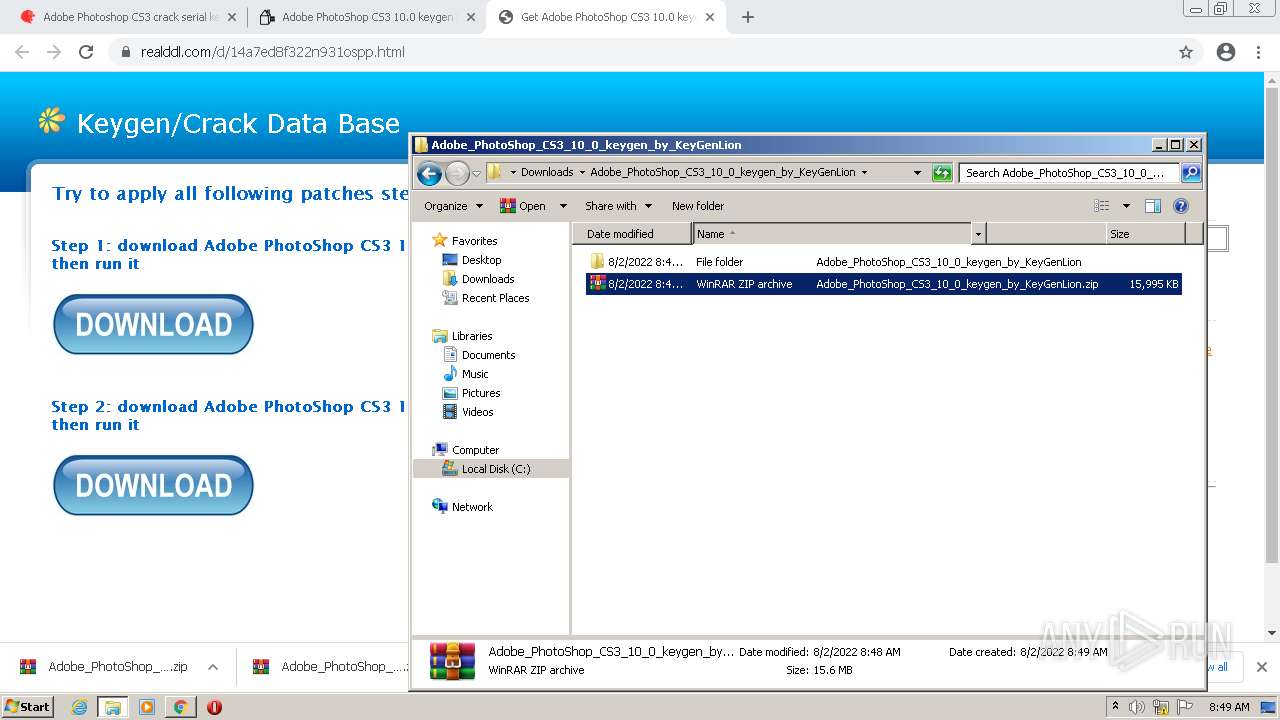
Task: Open address bar history dropdown
Action: point(917,172)
